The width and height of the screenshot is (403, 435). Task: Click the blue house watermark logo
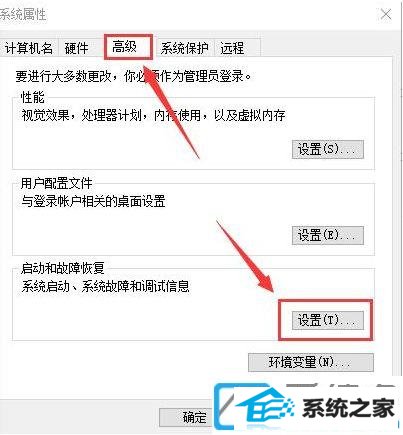[255, 407]
